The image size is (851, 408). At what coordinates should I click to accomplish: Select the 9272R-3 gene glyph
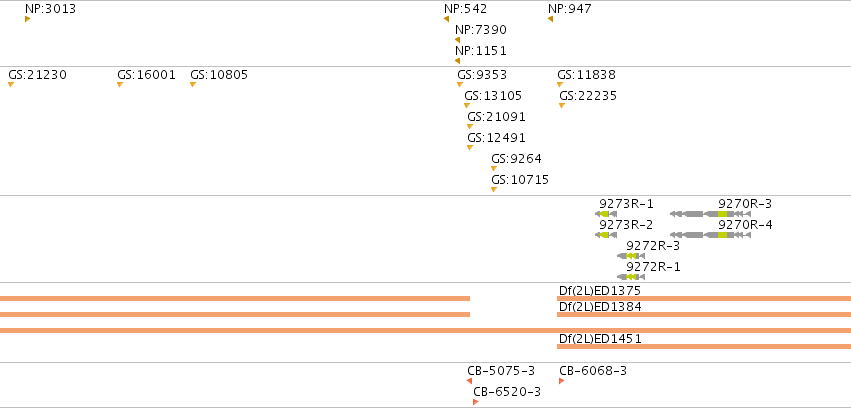(x=631, y=256)
